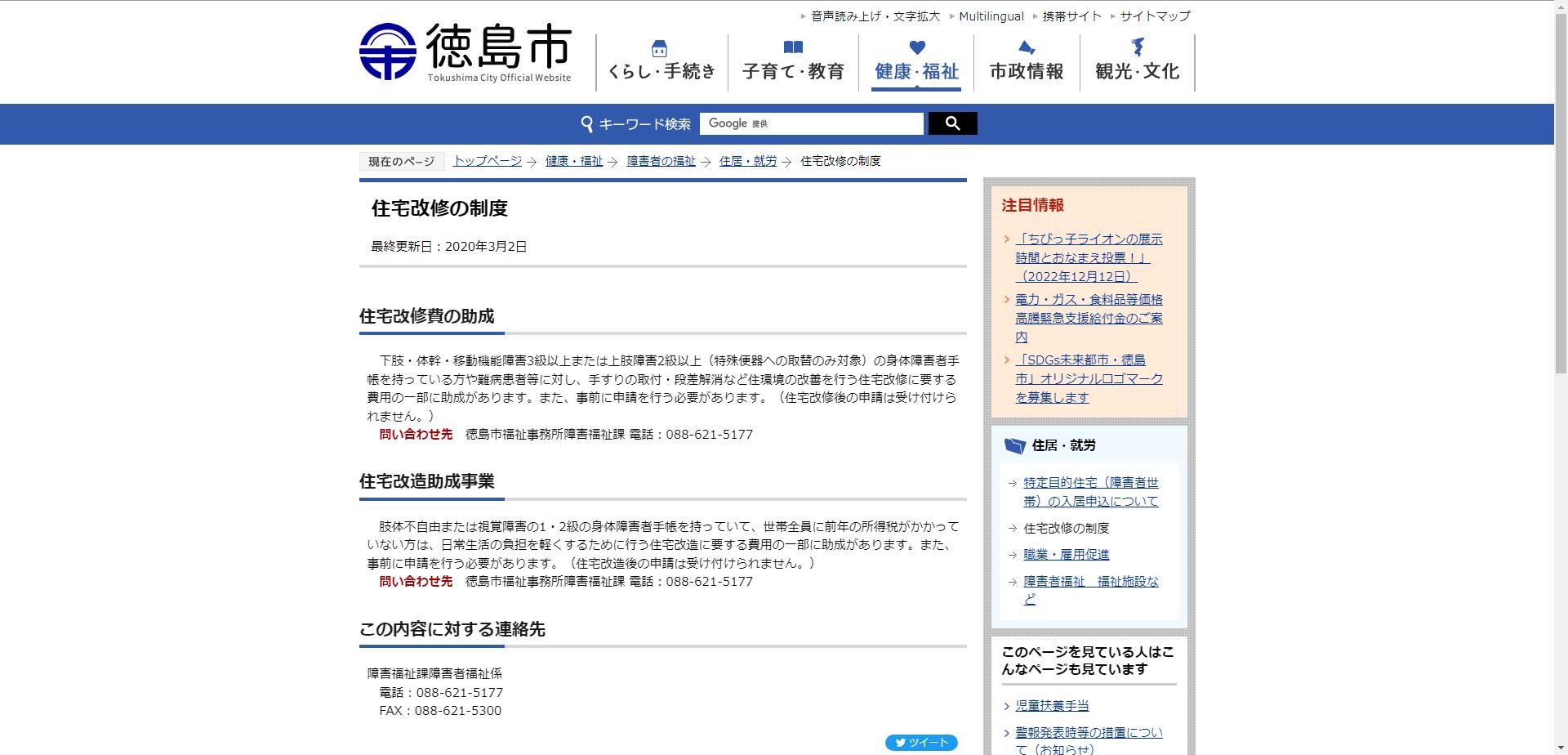Open 職業・雇用促進 sidebar link
The width and height of the screenshot is (1568, 755).
tap(1067, 554)
